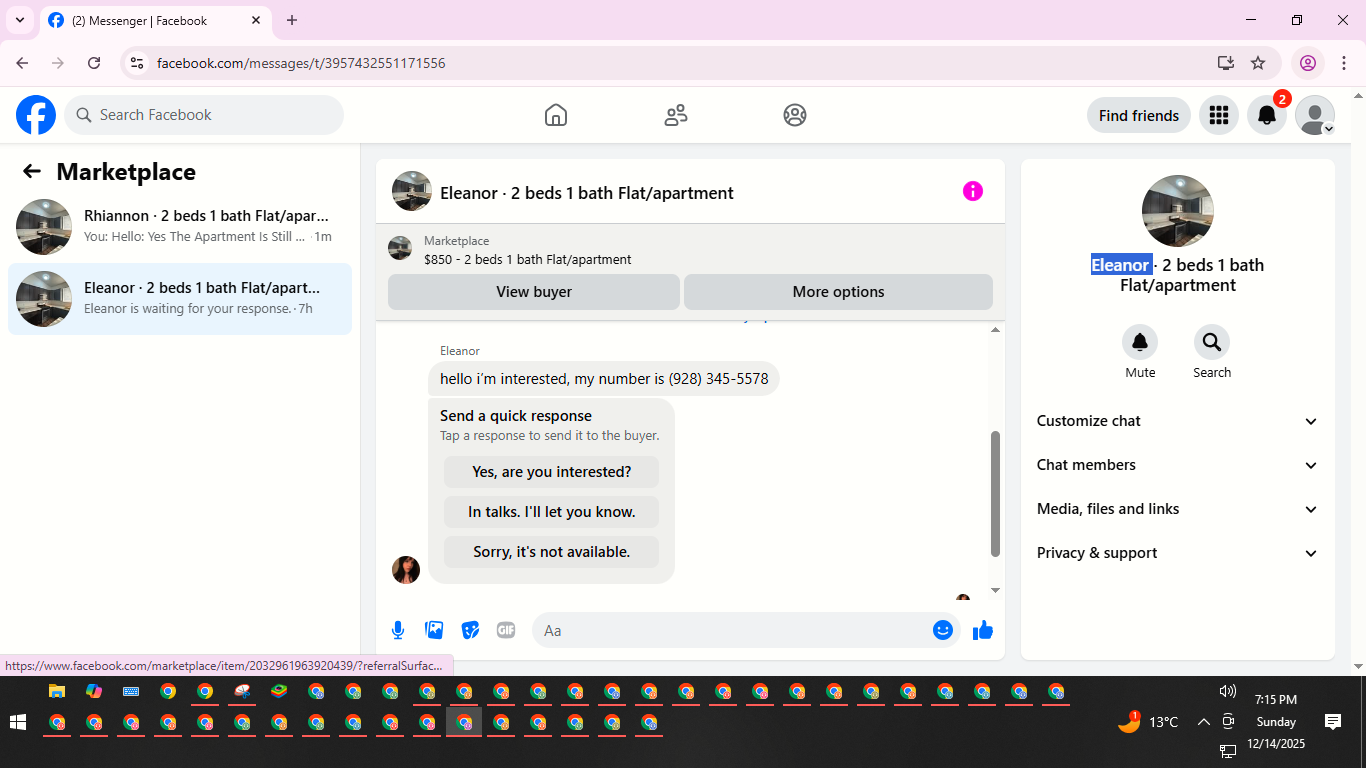1366x768 pixels.
Task: Send quick reply "Sorry, it's not available."
Action: [552, 552]
